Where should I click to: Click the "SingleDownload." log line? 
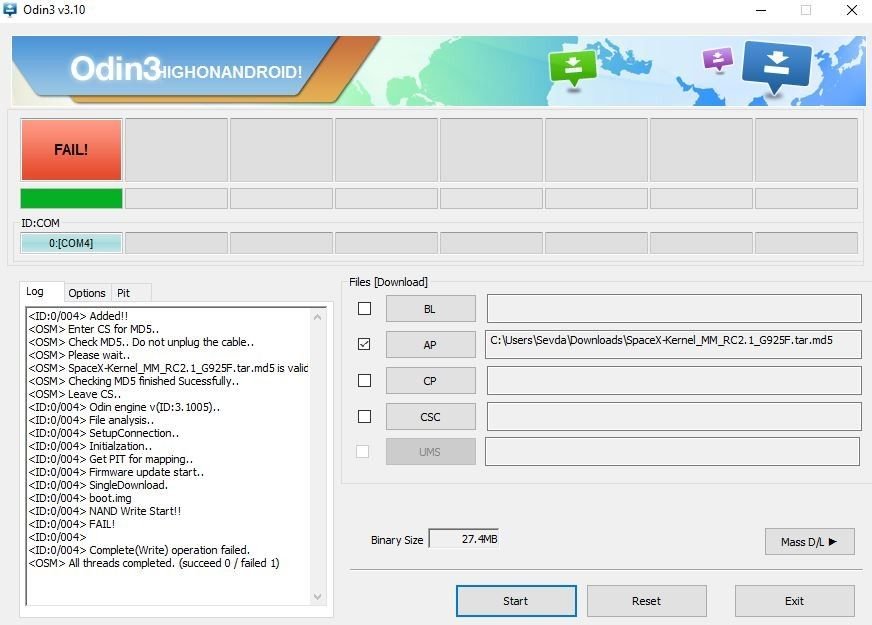coord(98,485)
